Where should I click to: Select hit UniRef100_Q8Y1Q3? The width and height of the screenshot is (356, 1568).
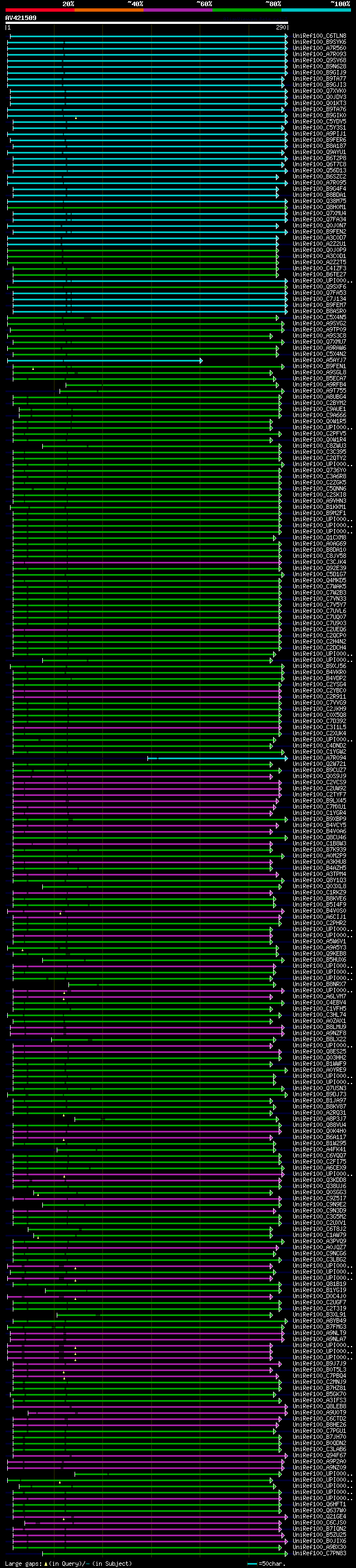click(319, 881)
